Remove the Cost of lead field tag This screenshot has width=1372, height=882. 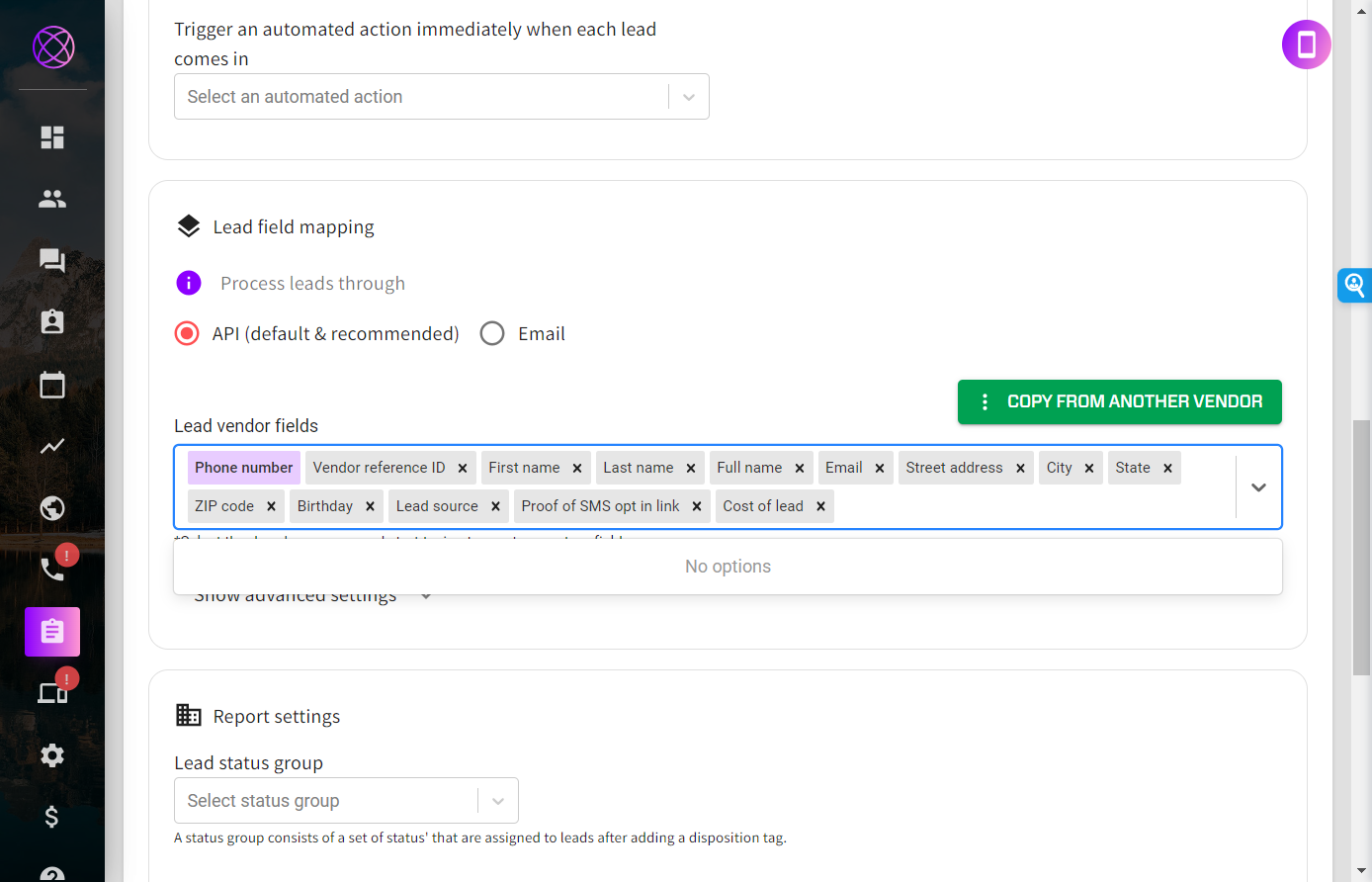click(x=820, y=506)
